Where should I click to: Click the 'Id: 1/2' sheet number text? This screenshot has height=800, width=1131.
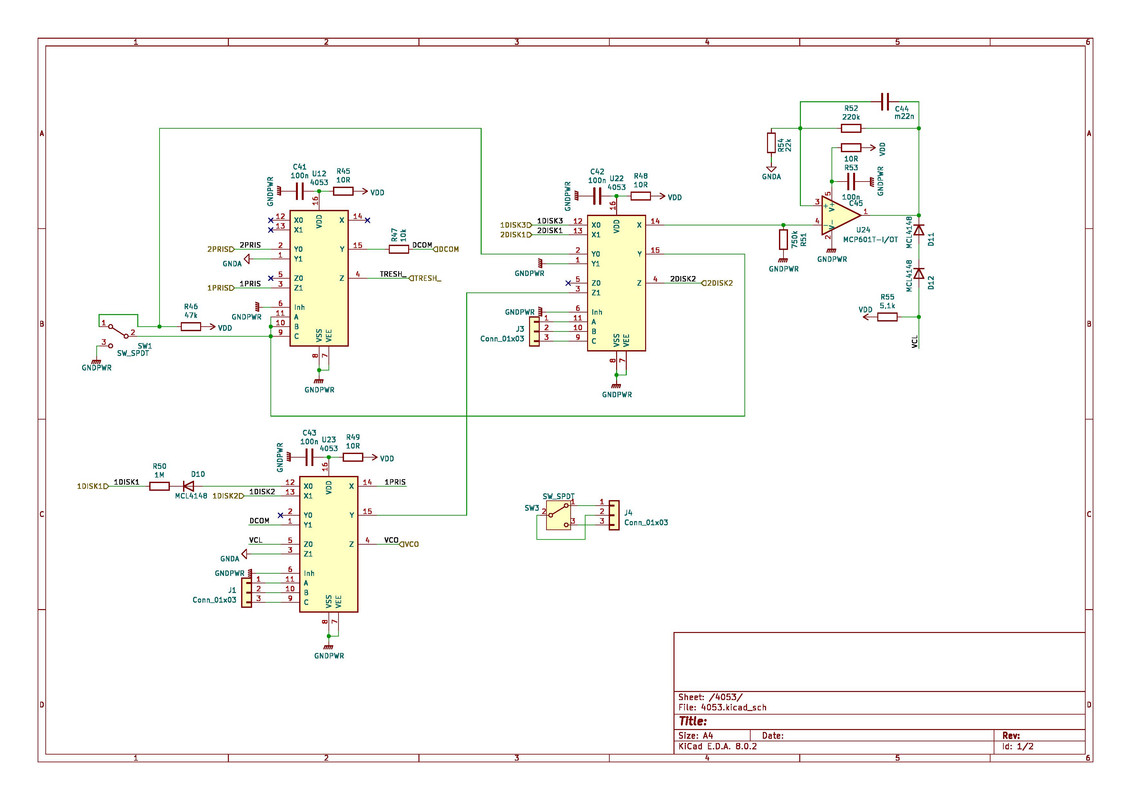1018,747
